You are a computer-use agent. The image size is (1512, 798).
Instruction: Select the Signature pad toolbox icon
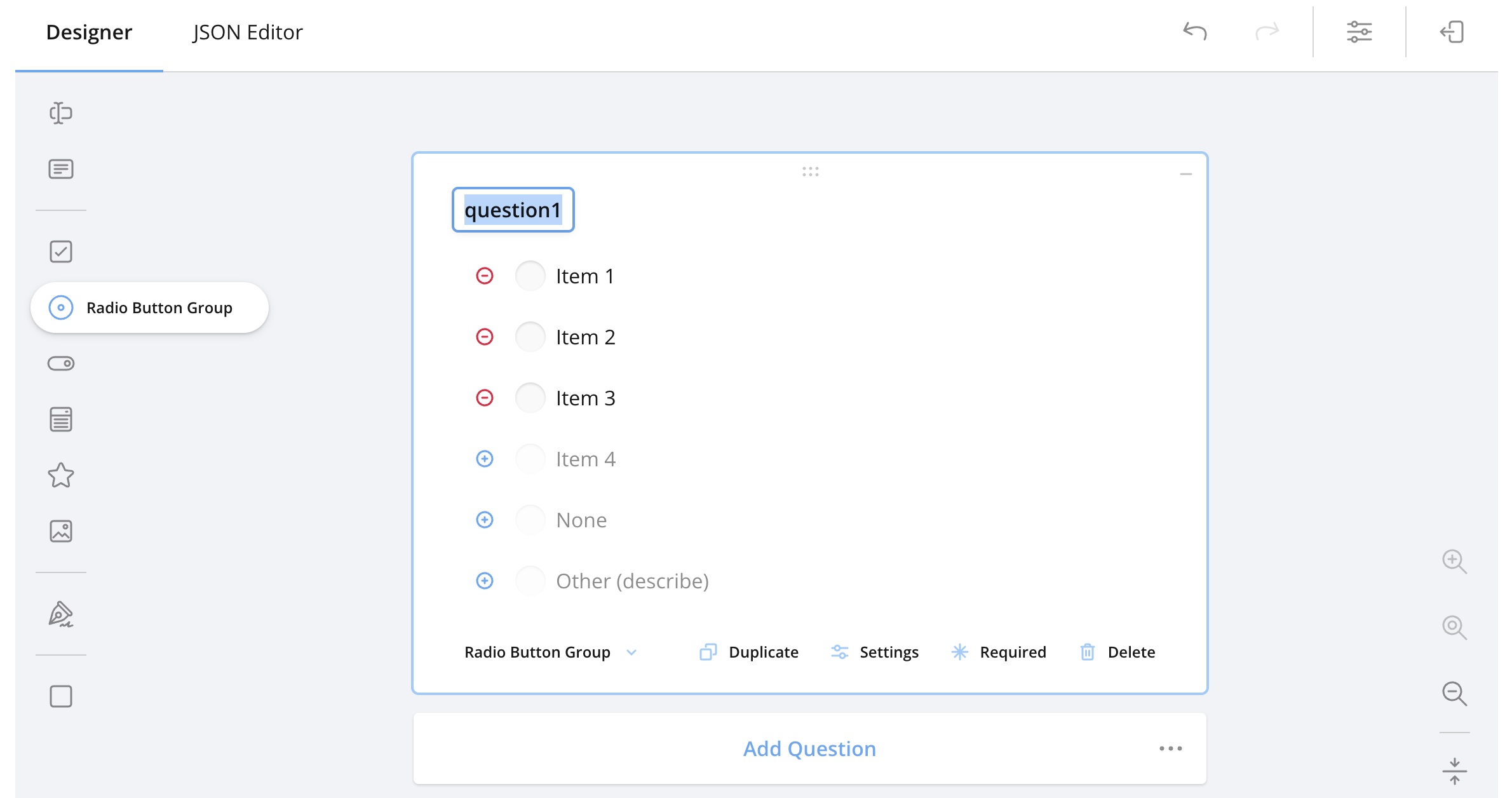click(61, 614)
